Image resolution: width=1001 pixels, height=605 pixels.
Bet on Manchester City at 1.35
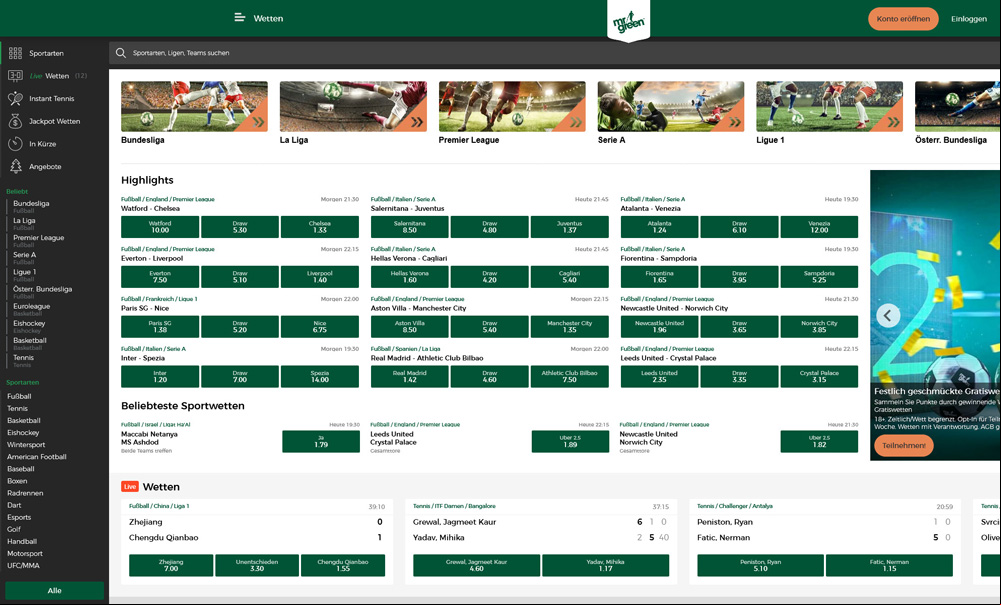click(x=569, y=326)
